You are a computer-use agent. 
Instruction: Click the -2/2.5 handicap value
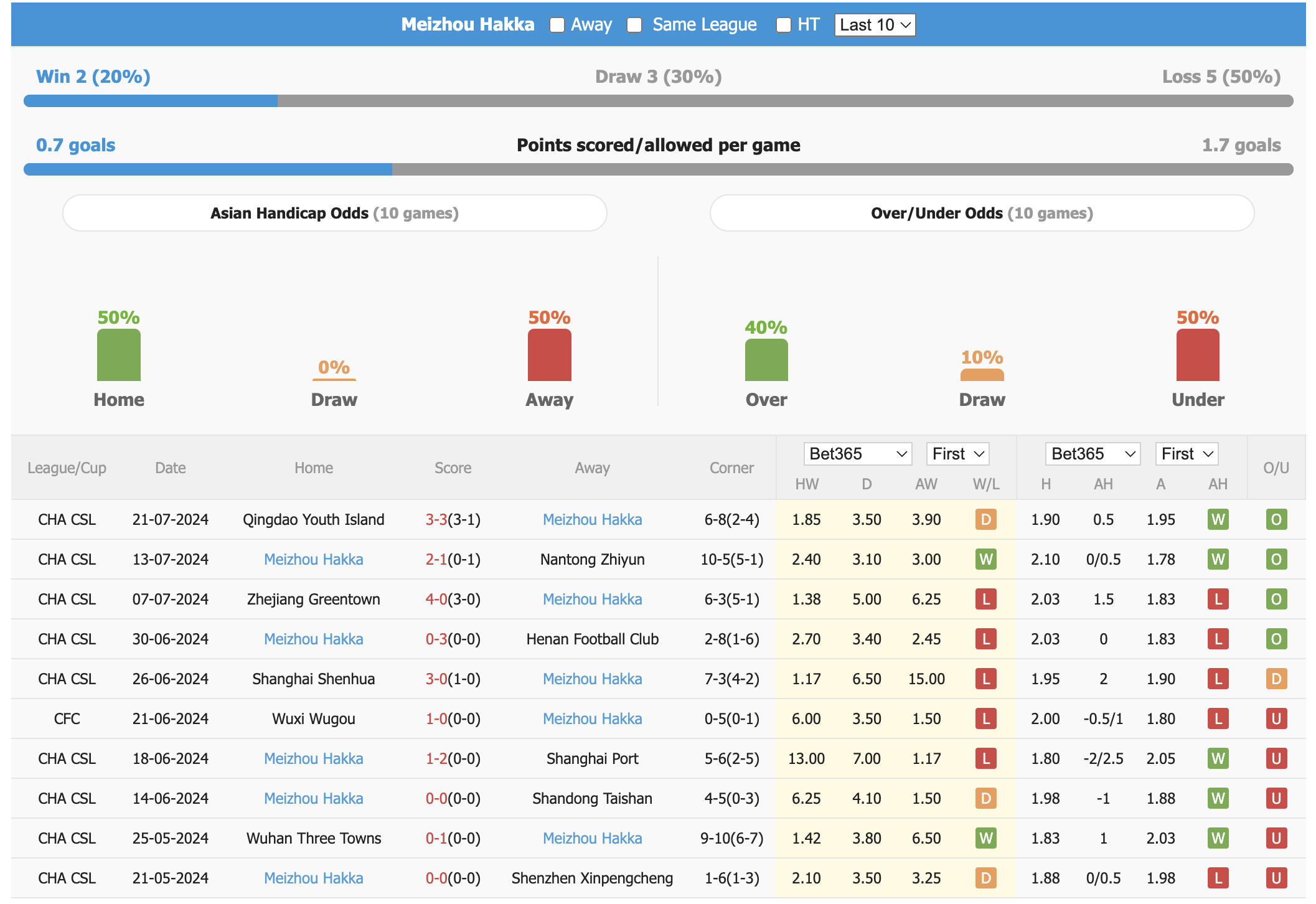click(1103, 758)
